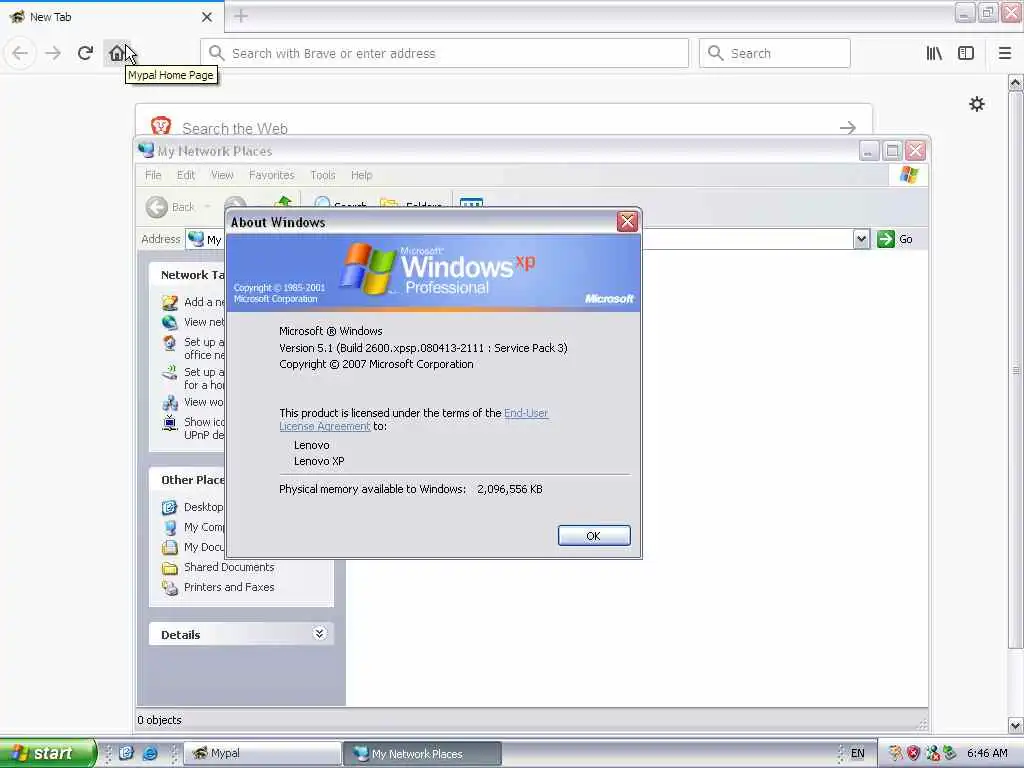Click the taskbar clock showing 6:46 AM
Screen dimensions: 1024x768
tap(987, 753)
